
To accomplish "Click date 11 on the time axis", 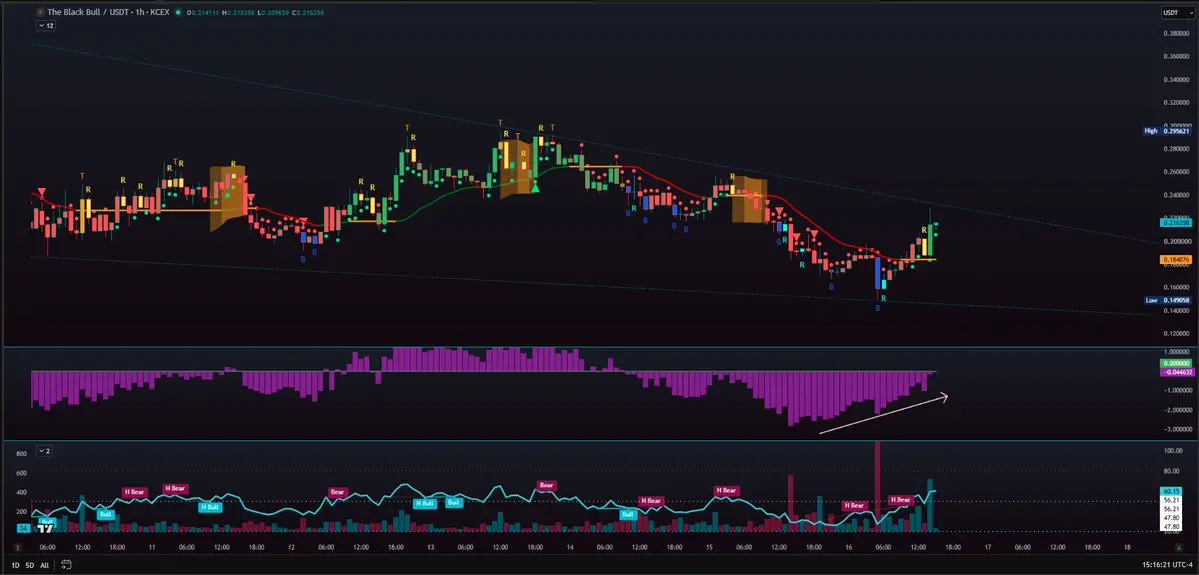I will pos(151,547).
